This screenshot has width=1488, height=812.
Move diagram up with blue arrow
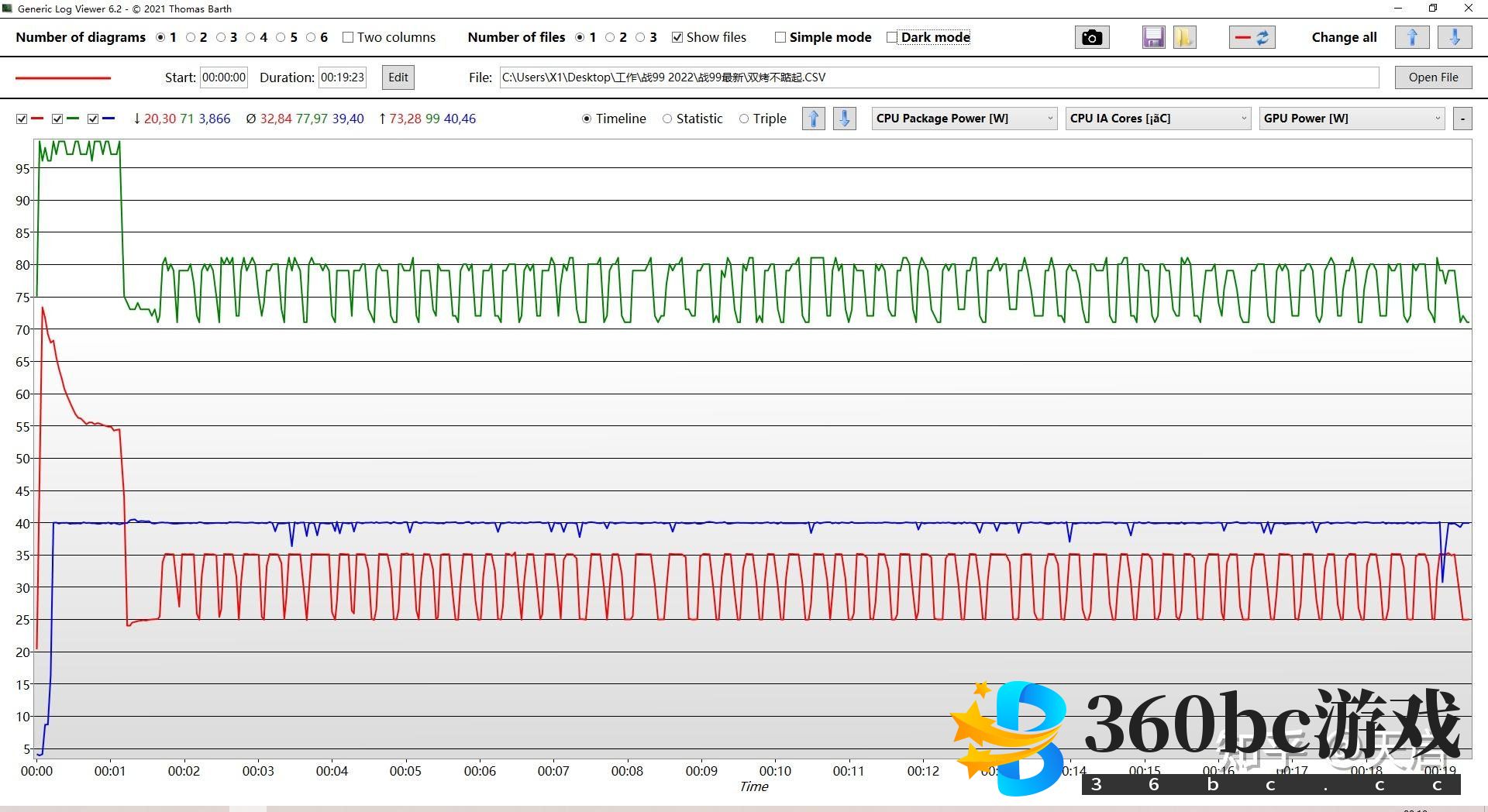tap(813, 119)
